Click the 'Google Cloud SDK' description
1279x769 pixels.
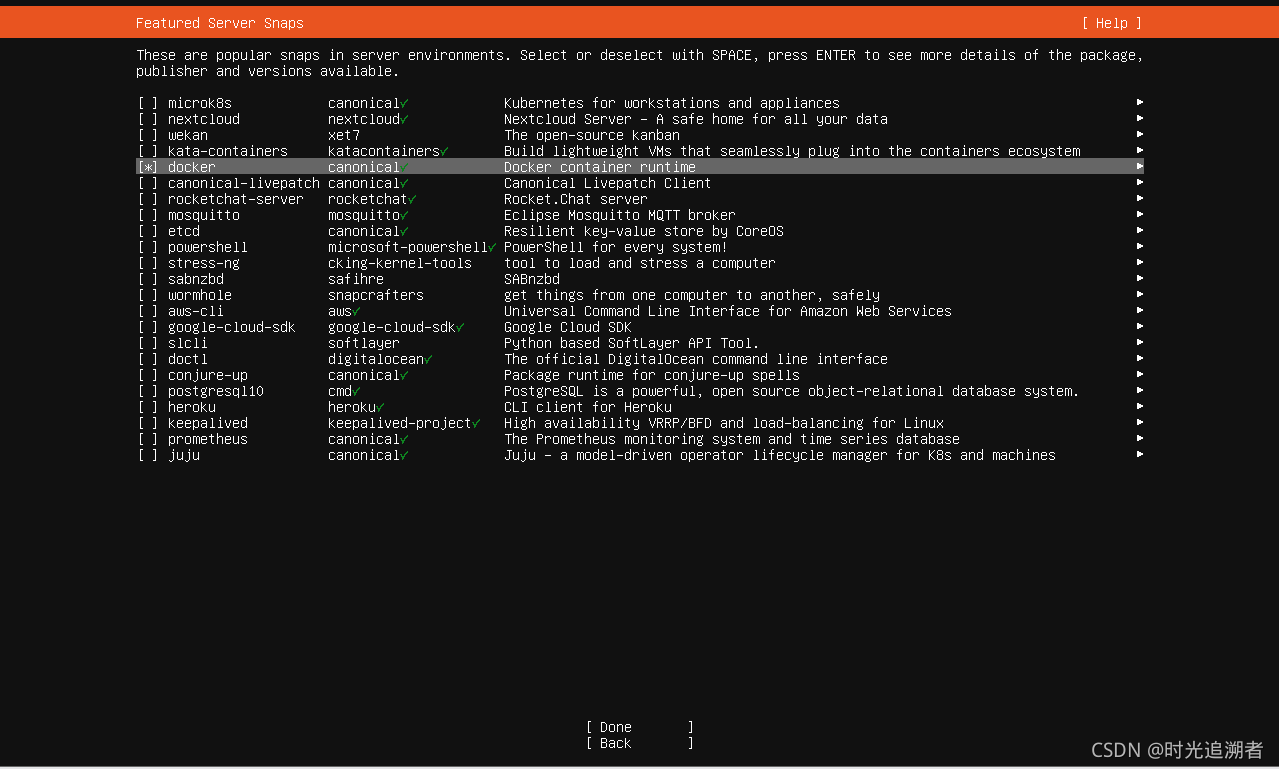point(568,327)
